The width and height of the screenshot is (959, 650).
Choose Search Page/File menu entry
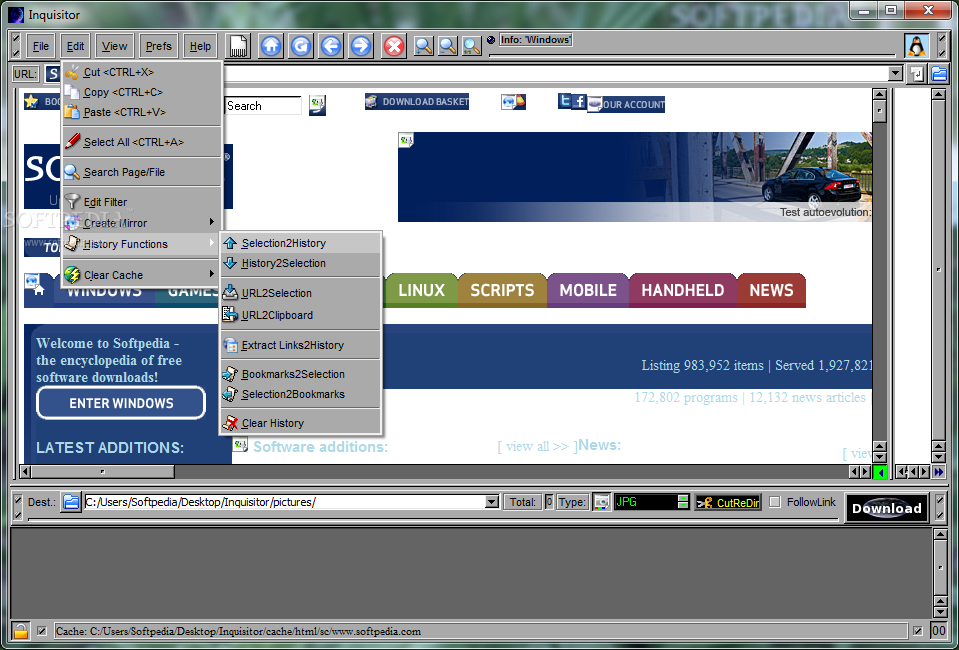(x=141, y=172)
